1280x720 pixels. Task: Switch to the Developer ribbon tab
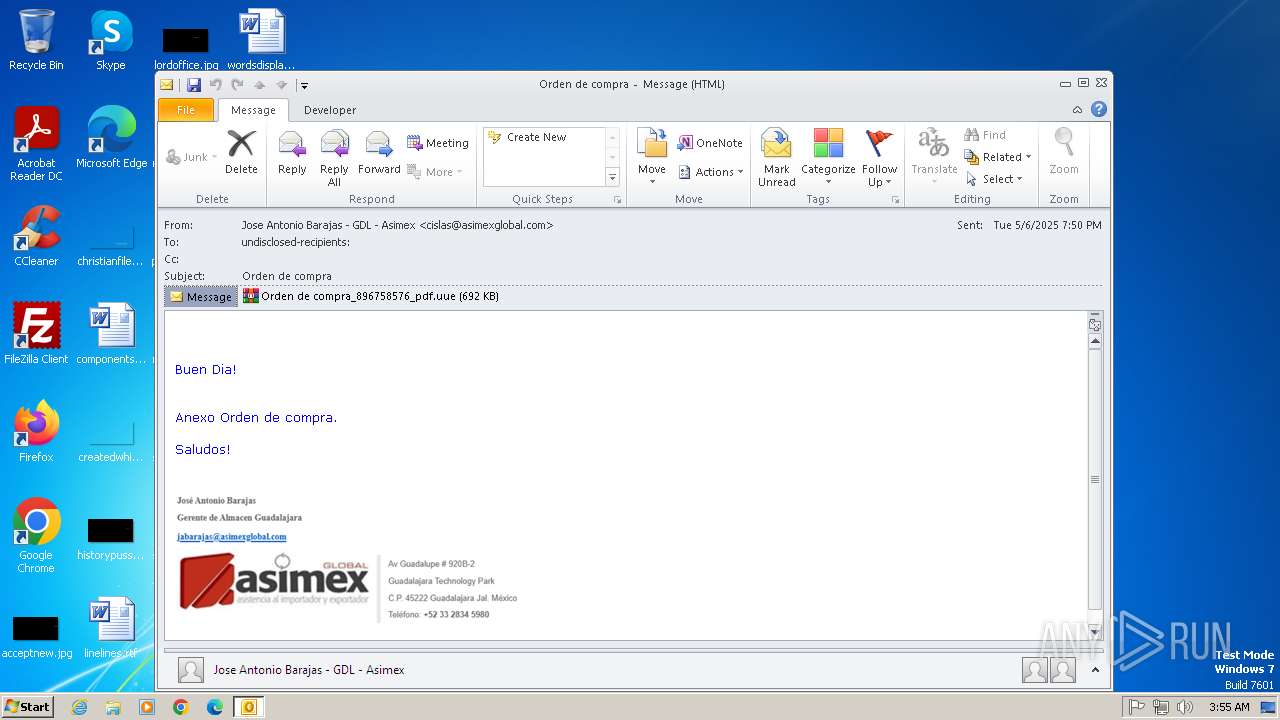pyautogui.click(x=330, y=110)
